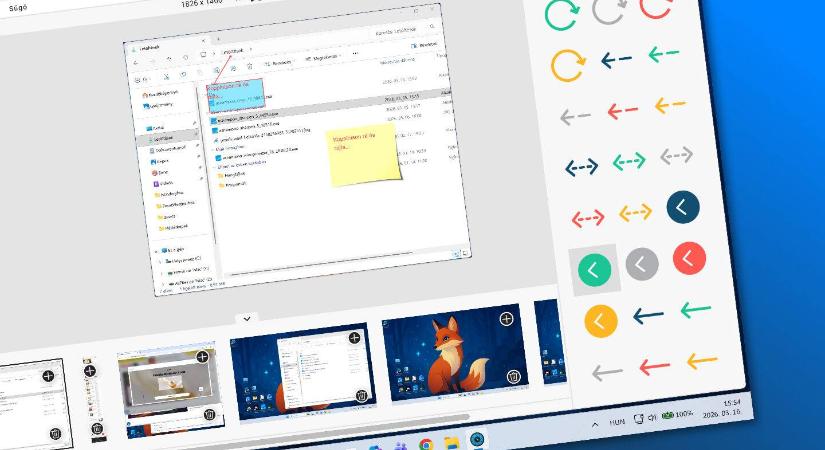Image resolution: width=825 pixels, height=450 pixels.
Task: Collapse the capture tray with the chevron
Action: [x=247, y=318]
